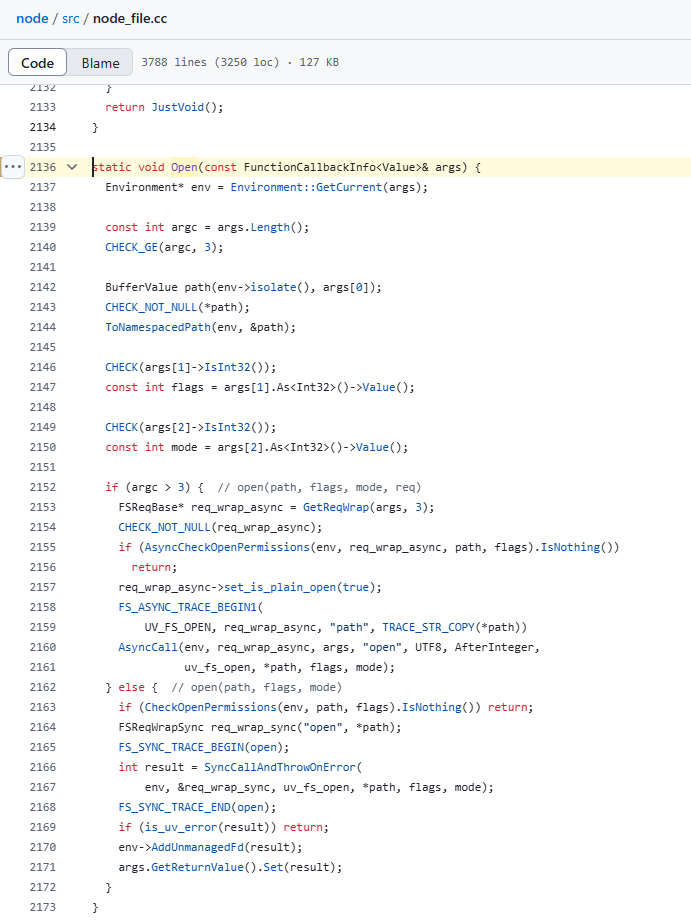
Task: Click the ToNamespacedPath call on line 2144
Action: pyautogui.click(x=158, y=327)
